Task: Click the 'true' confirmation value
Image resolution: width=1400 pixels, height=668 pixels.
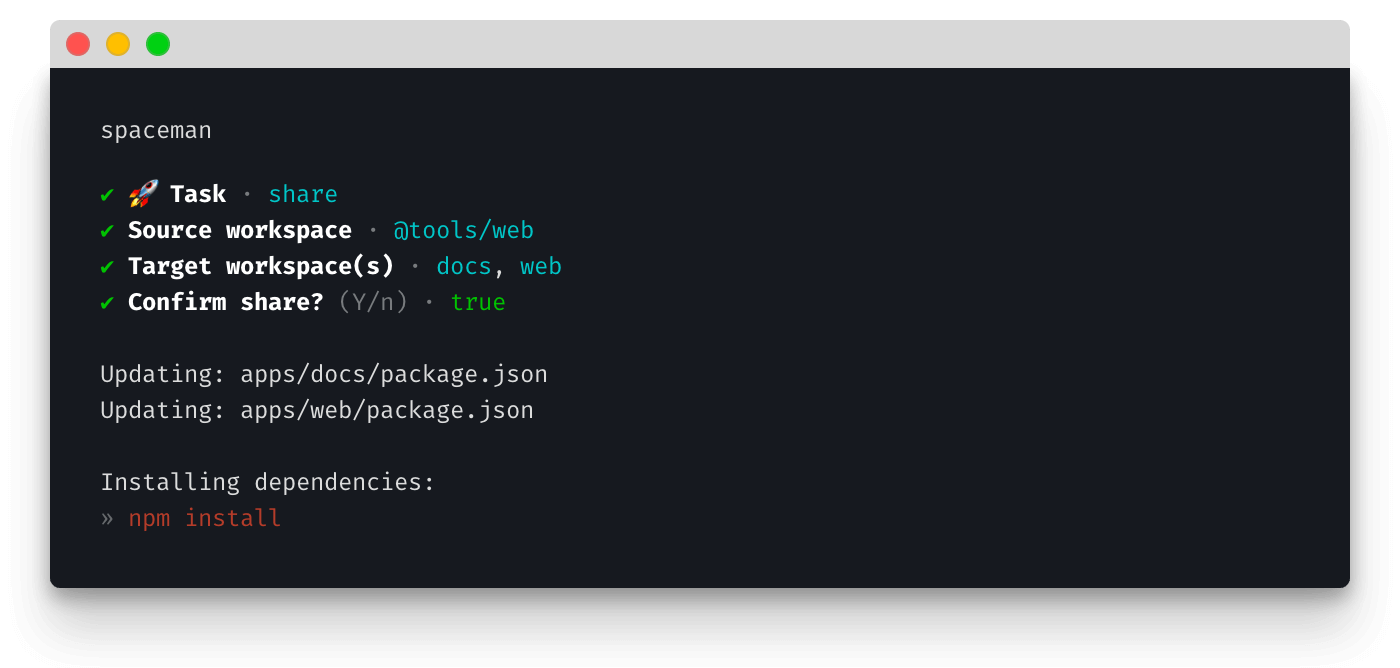Action: (x=478, y=302)
